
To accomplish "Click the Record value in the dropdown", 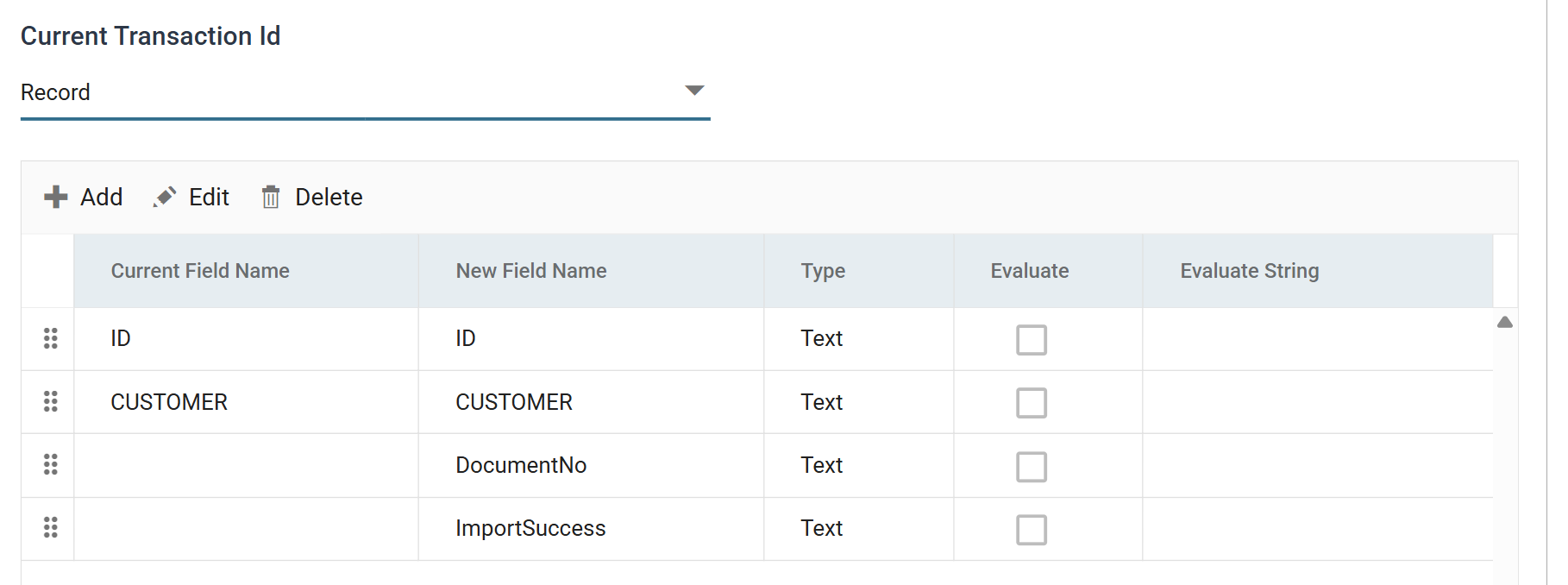I will pyautogui.click(x=55, y=92).
